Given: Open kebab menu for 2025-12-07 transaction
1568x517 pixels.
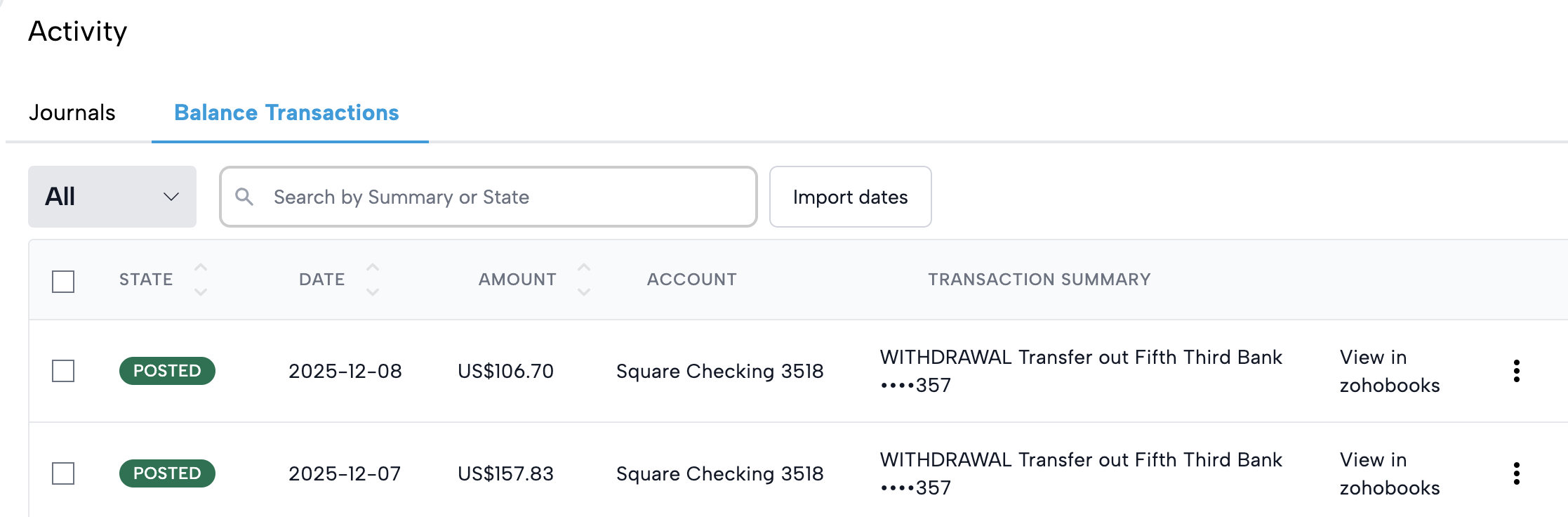Looking at the screenshot, I should click(x=1517, y=473).
